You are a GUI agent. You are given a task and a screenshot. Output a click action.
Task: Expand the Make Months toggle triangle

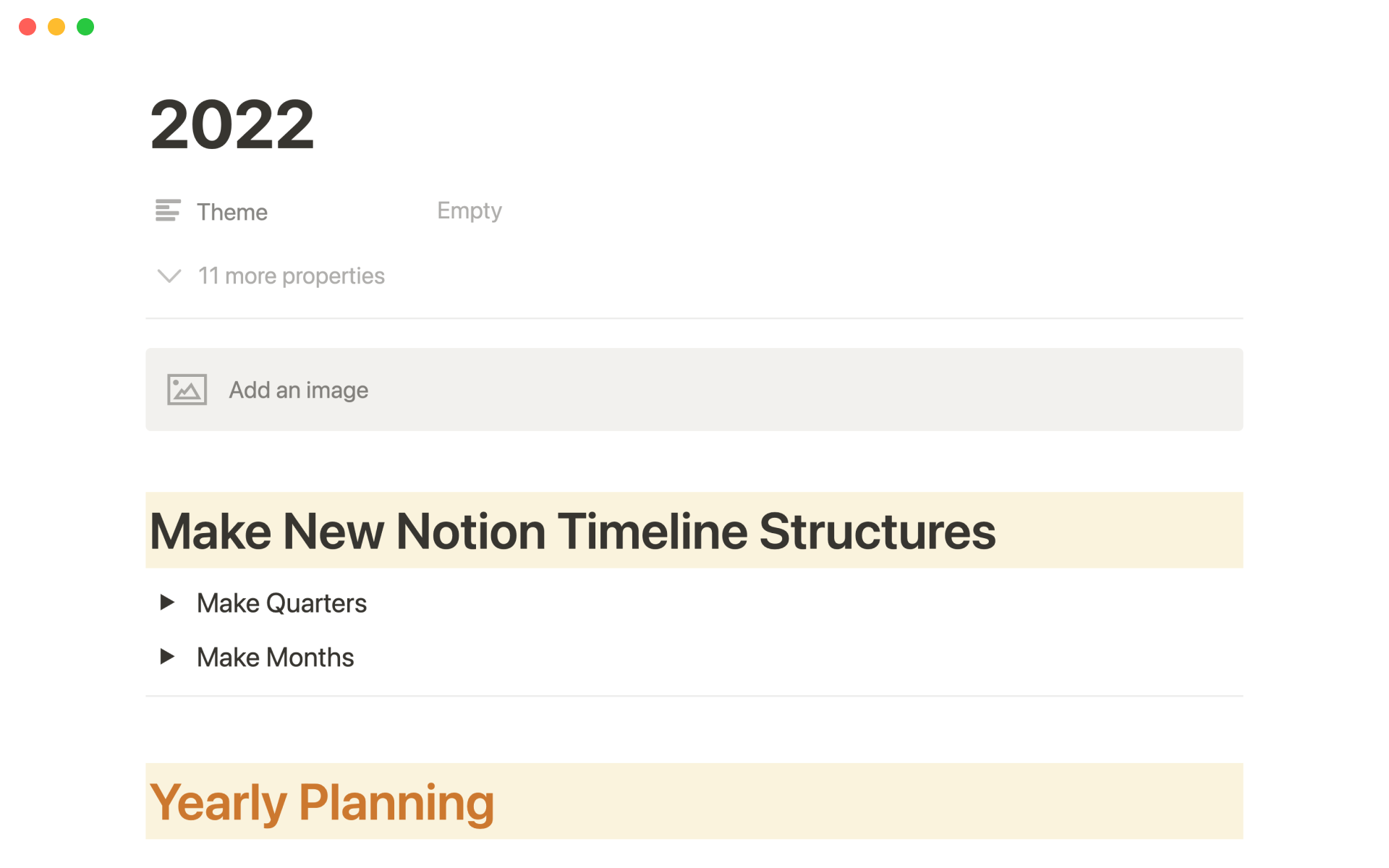(167, 656)
